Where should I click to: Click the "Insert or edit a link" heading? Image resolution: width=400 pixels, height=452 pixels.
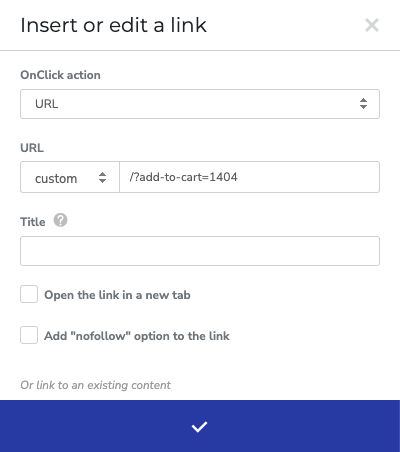pyautogui.click(x=113, y=25)
